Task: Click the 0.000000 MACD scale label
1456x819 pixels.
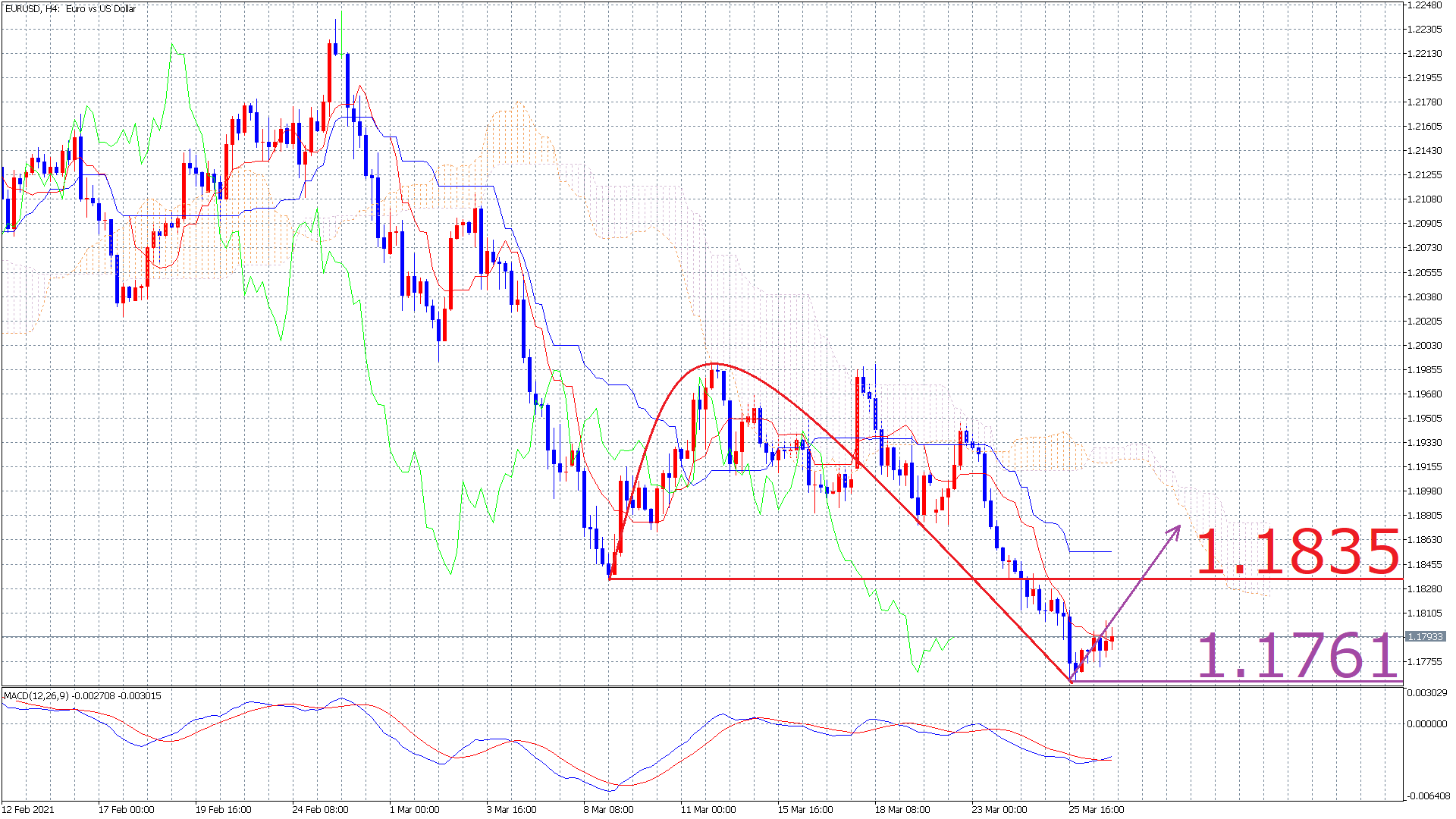Action: 1426,724
